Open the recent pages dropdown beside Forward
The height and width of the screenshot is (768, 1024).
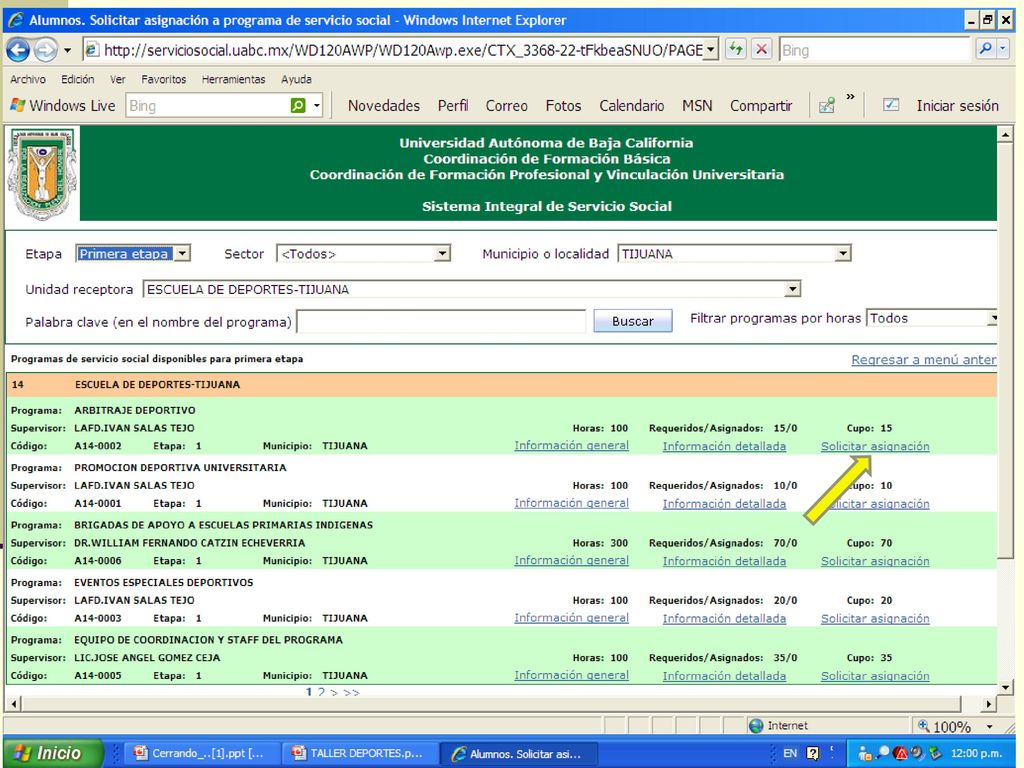click(x=67, y=50)
